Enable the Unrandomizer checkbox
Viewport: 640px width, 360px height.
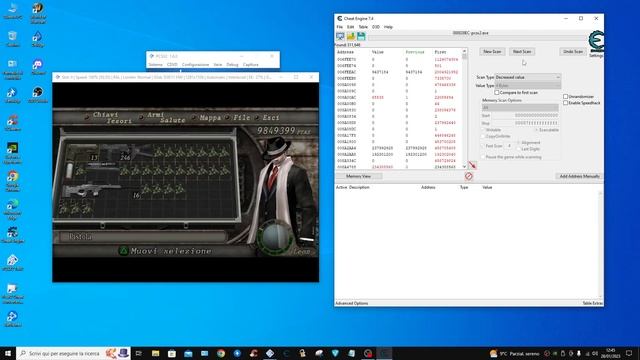565,97
